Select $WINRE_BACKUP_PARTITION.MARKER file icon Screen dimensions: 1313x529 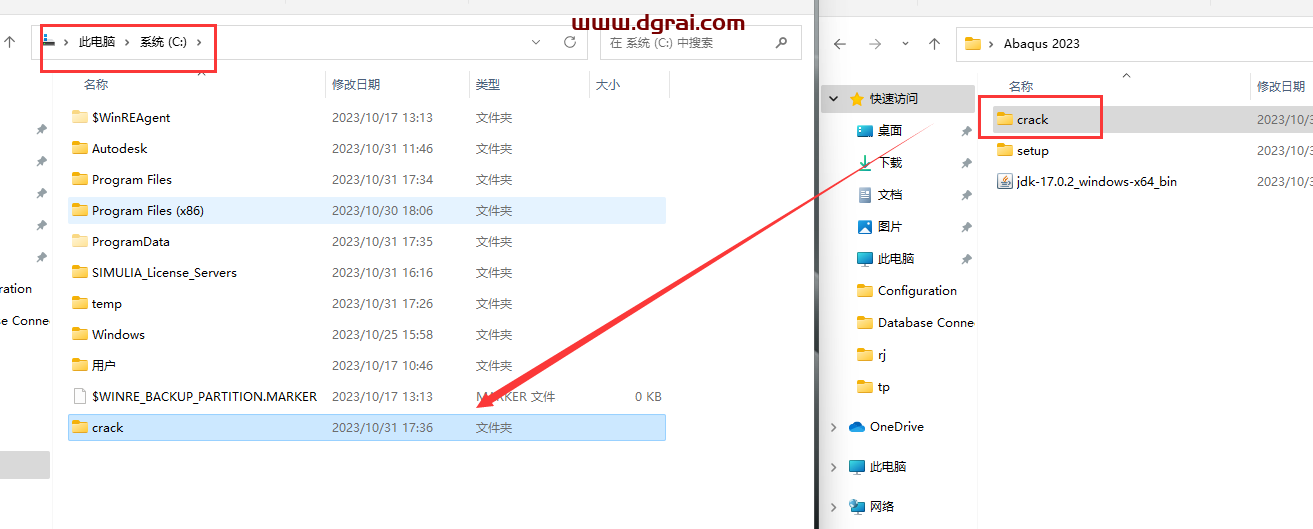pos(80,396)
